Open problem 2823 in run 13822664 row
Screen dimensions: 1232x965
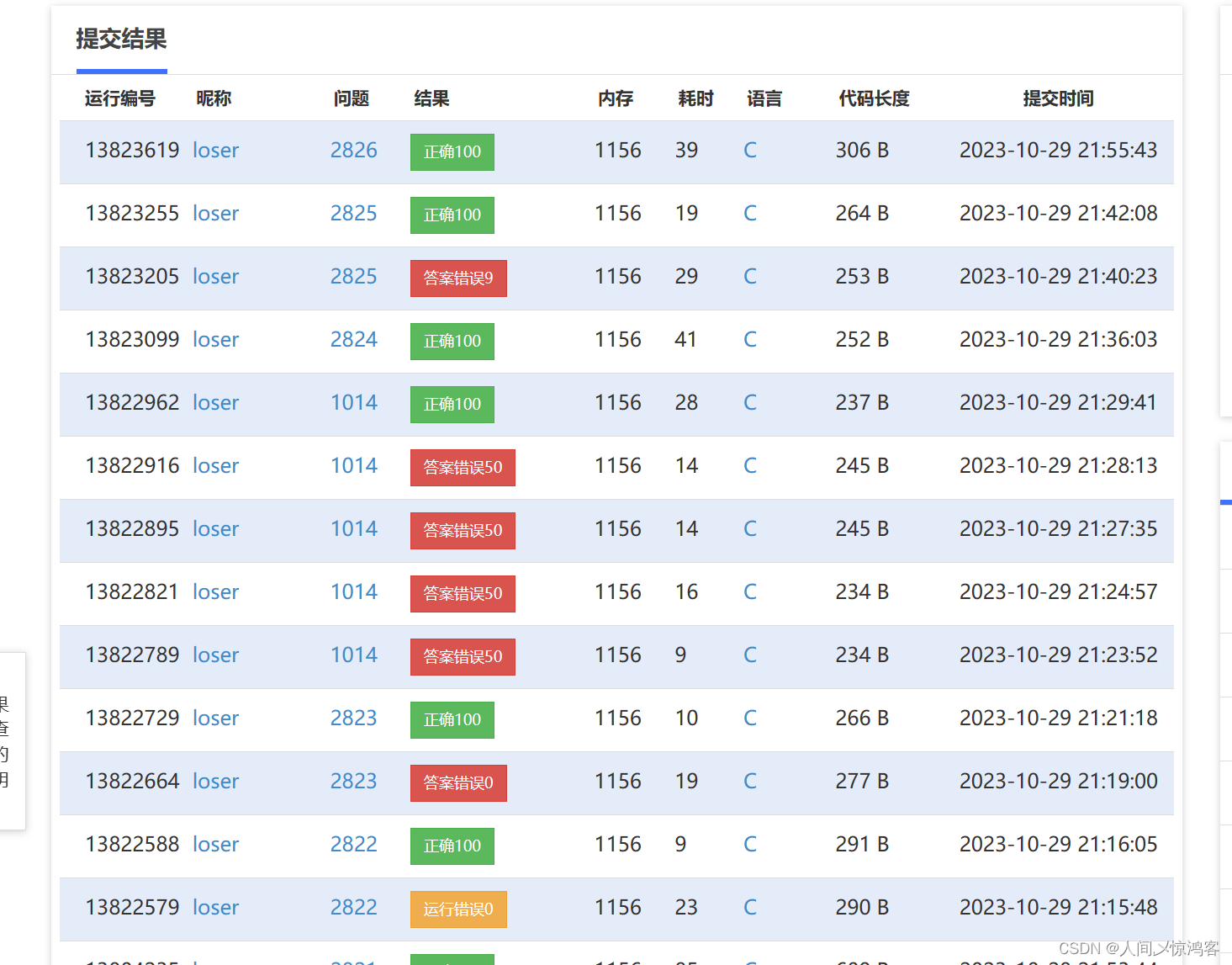(x=353, y=782)
